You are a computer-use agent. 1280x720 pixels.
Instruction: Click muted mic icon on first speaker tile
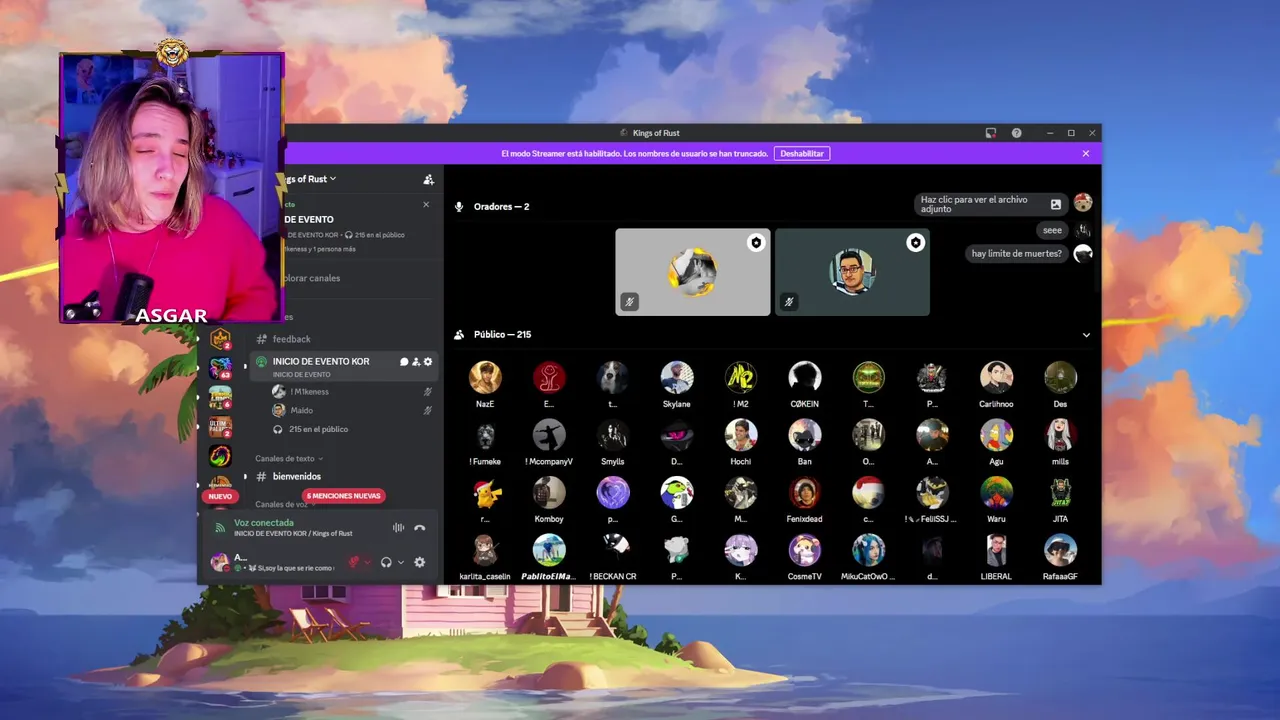pos(630,302)
